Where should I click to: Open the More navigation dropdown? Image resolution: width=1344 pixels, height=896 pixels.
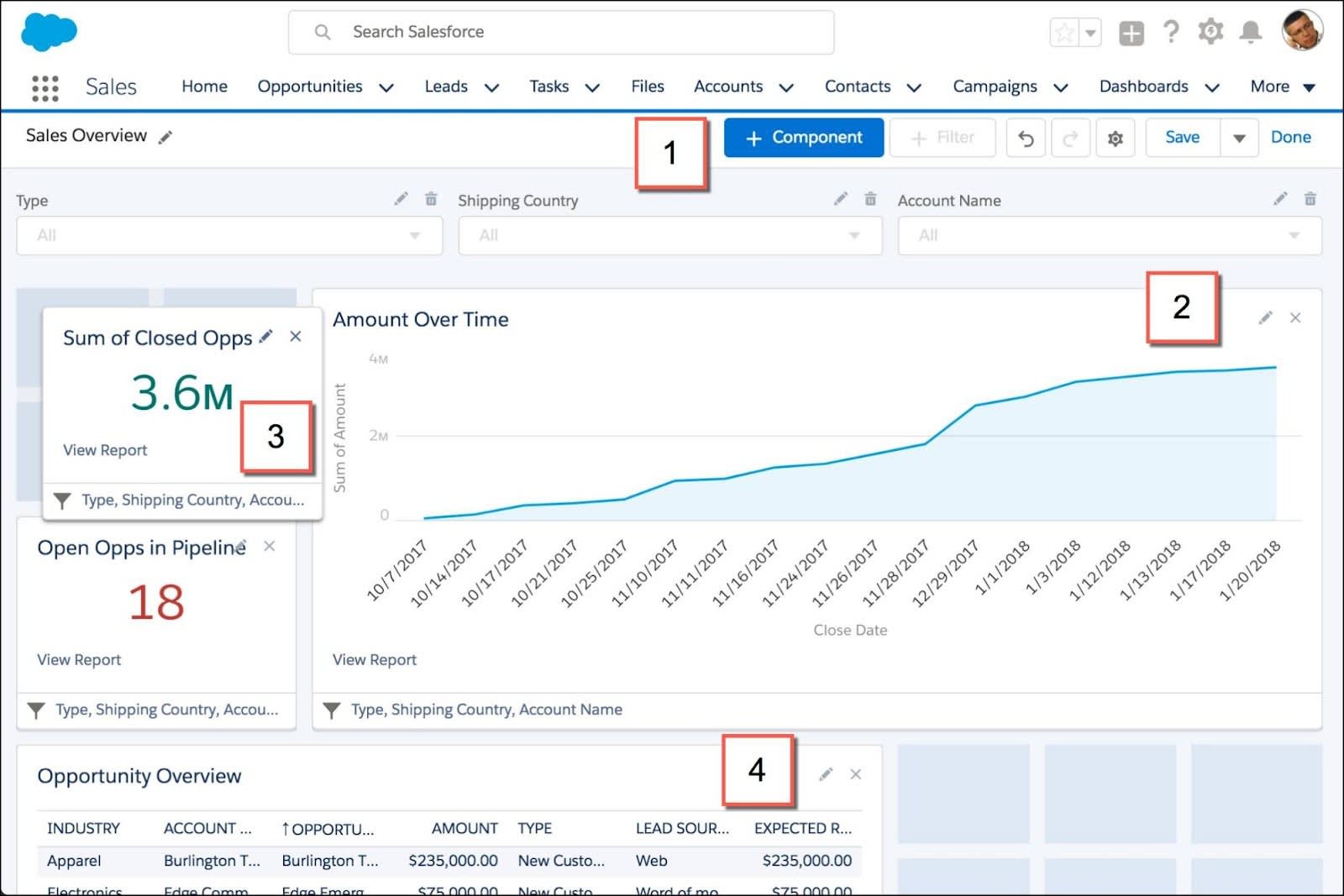click(x=1283, y=86)
